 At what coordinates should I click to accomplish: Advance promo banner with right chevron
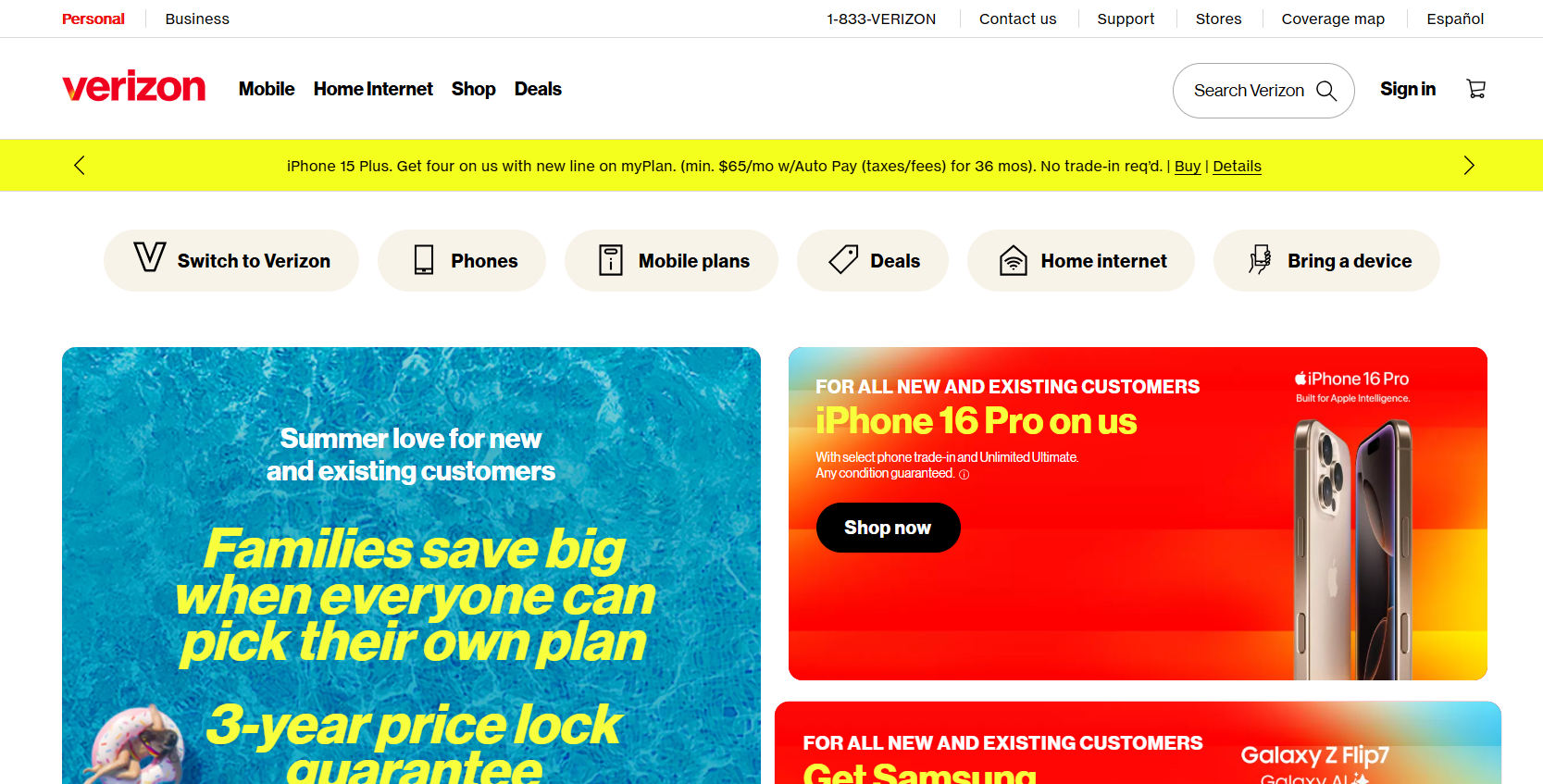click(x=1469, y=166)
